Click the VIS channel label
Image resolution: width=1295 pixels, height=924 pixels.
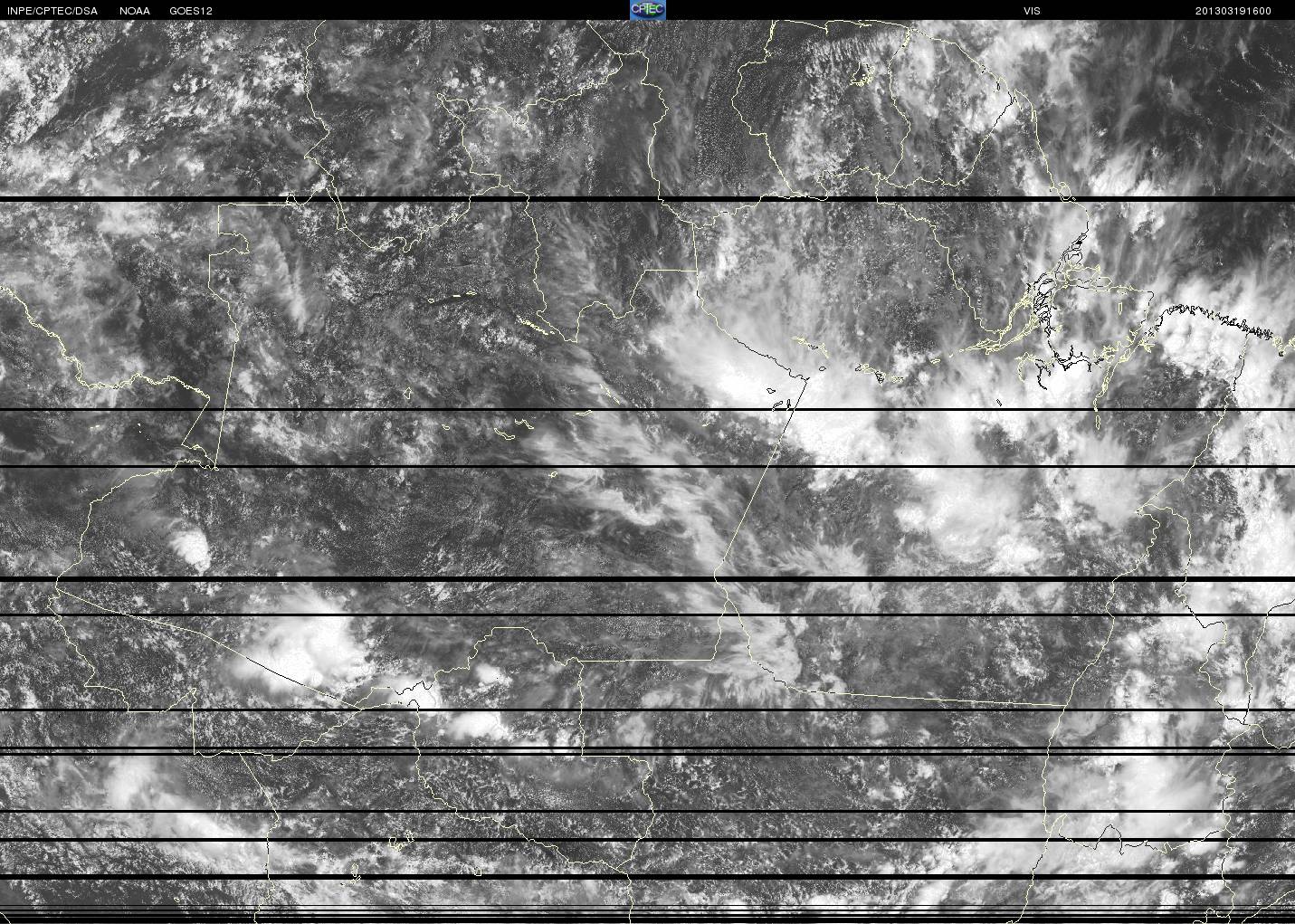click(1032, 11)
